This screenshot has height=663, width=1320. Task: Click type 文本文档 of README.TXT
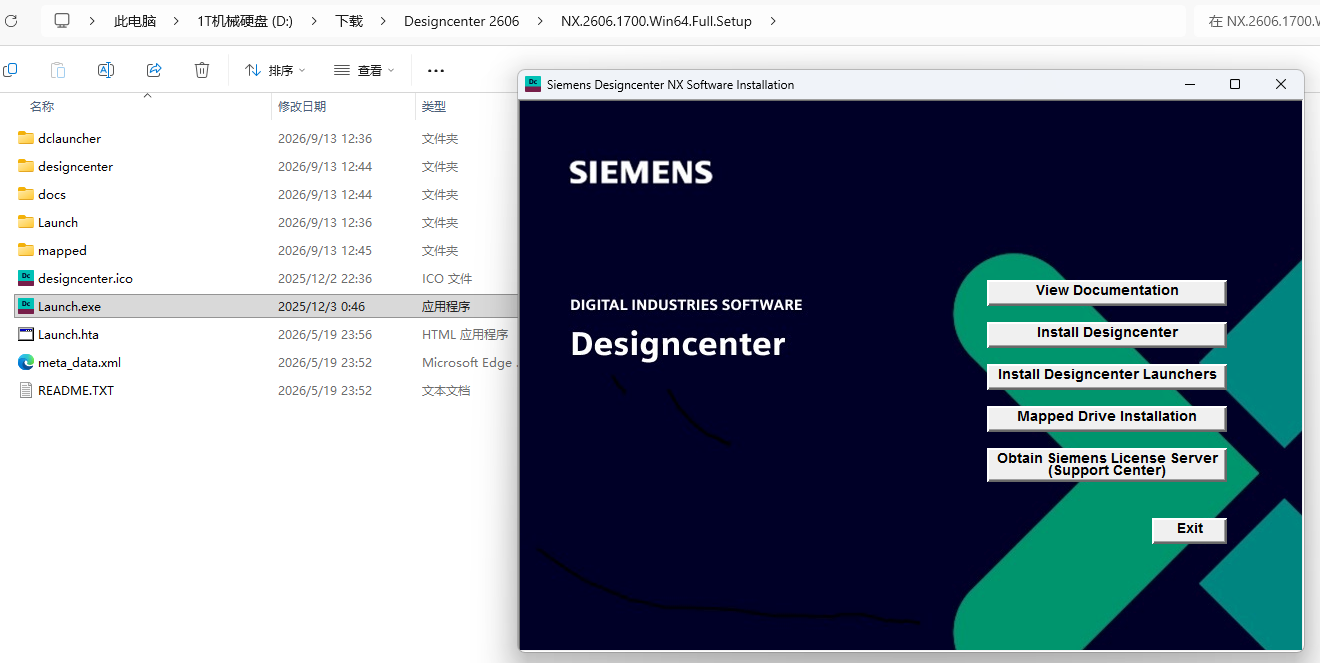click(x=446, y=390)
